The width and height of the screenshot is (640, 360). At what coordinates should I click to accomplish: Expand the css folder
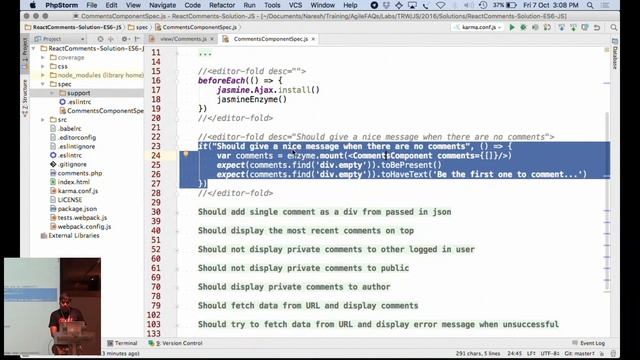click(x=43, y=66)
